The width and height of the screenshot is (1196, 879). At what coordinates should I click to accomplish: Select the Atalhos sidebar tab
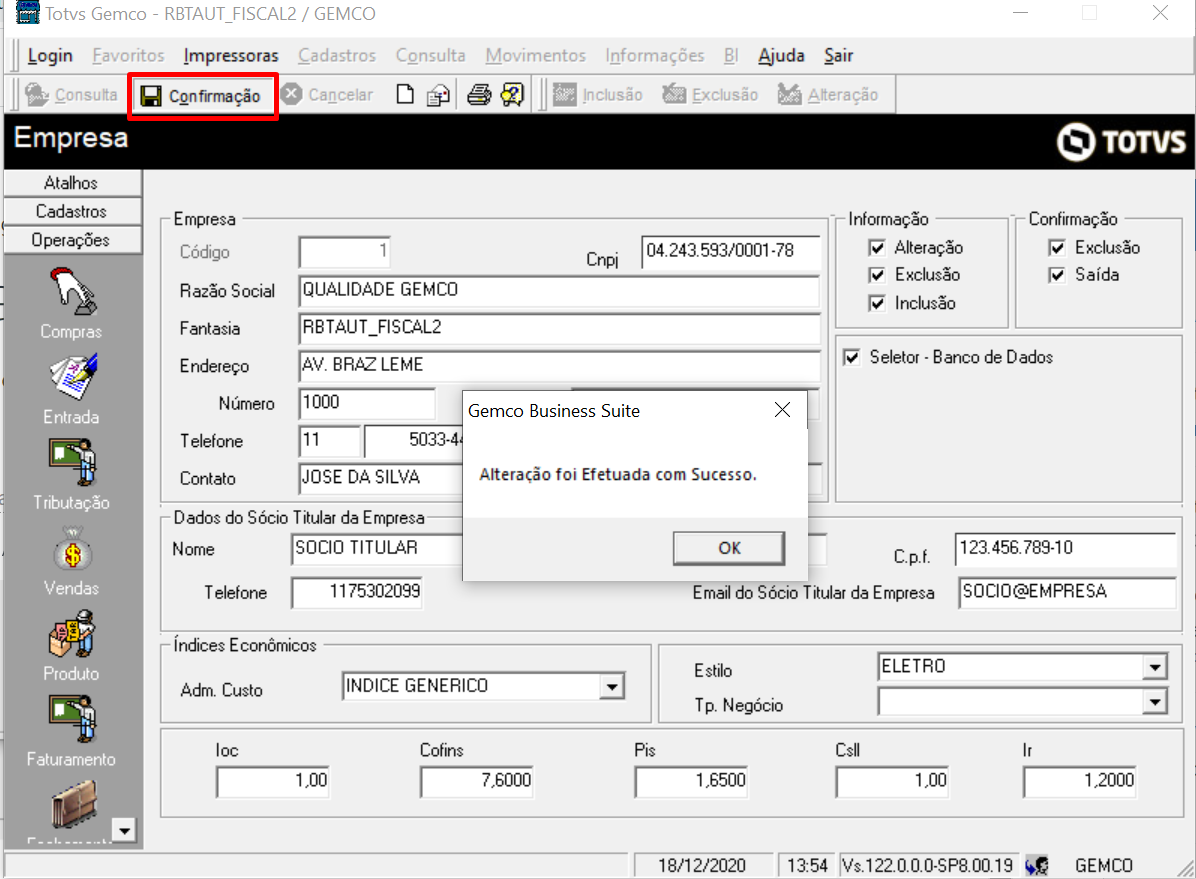click(72, 183)
